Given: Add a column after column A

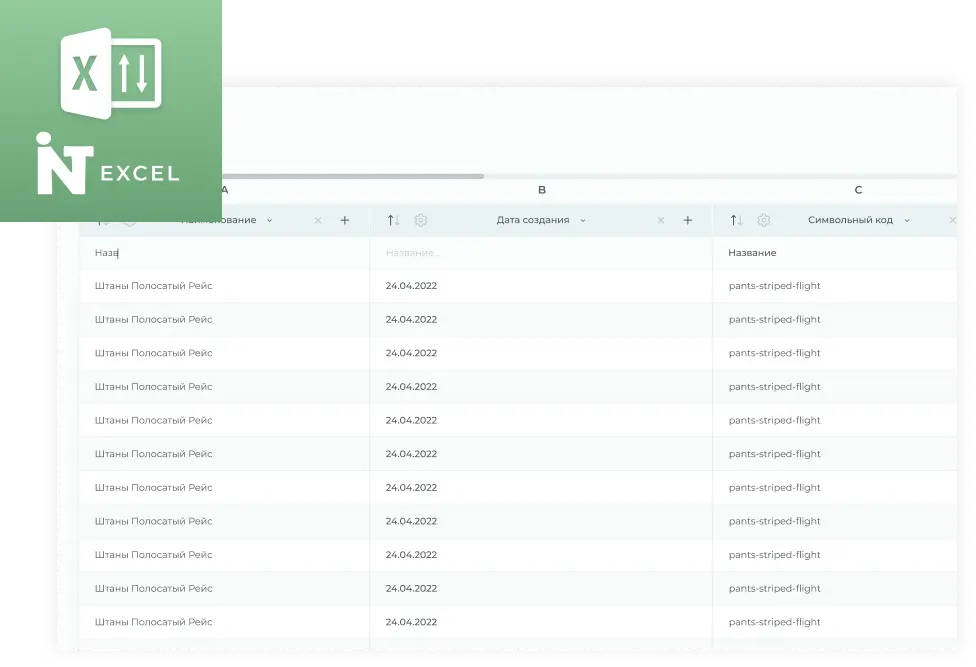Looking at the screenshot, I should click(x=345, y=220).
